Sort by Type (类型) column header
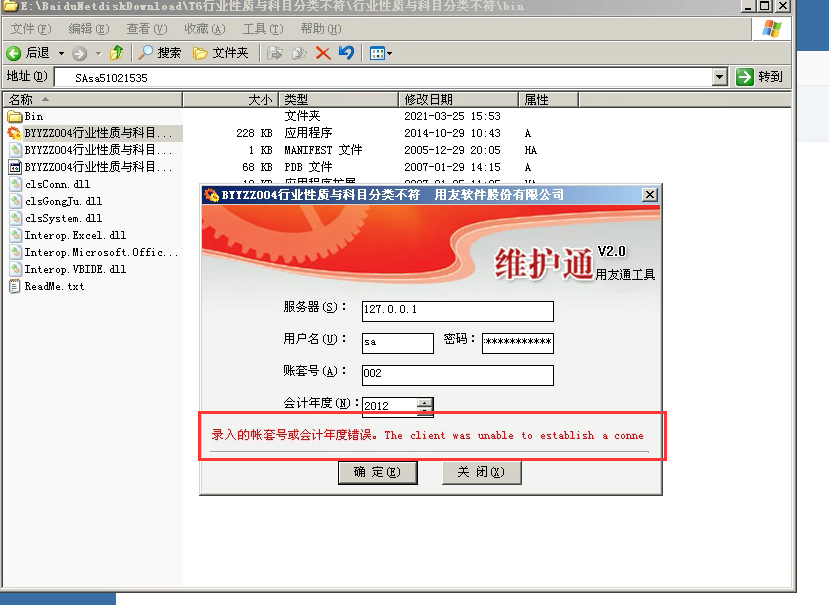 click(338, 99)
